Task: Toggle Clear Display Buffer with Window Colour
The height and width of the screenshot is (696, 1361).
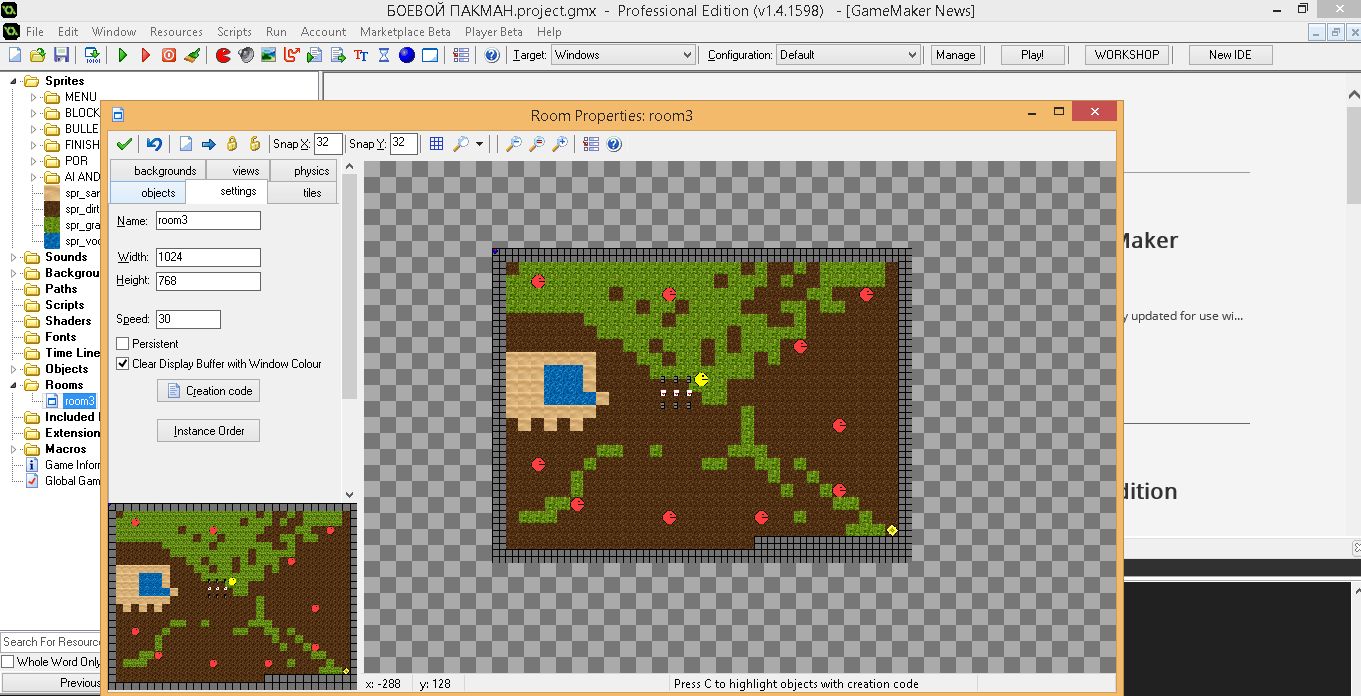Action: (x=123, y=364)
